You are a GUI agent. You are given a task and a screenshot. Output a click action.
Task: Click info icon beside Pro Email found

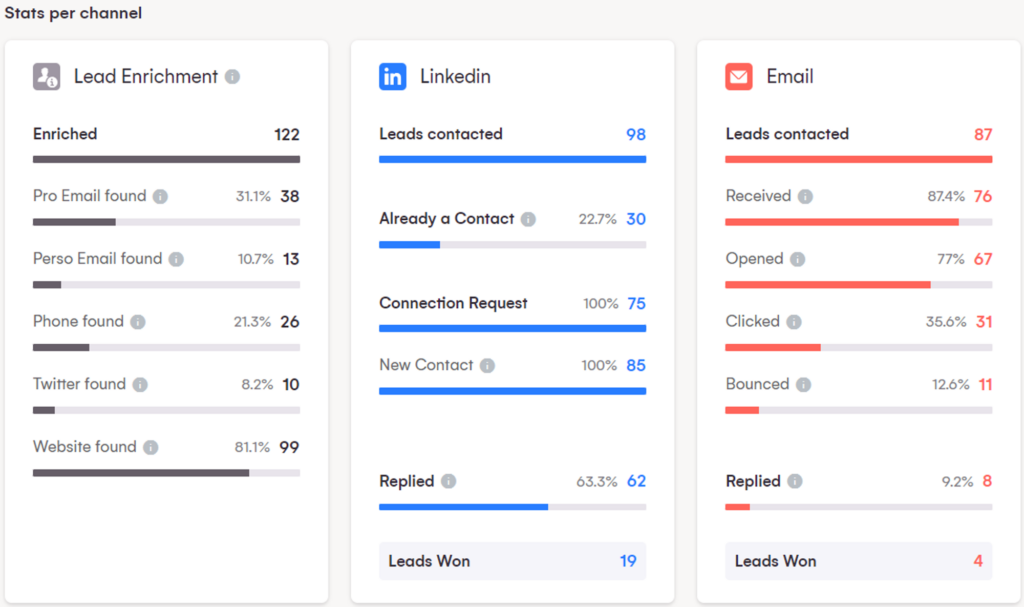160,197
